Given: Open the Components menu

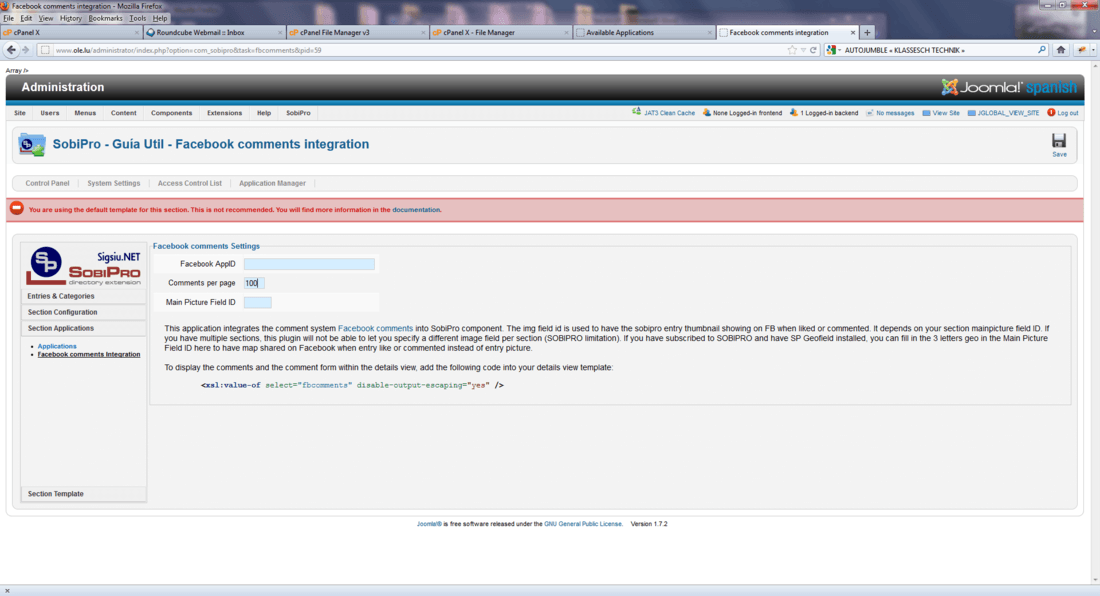Looking at the screenshot, I should click(x=171, y=113).
